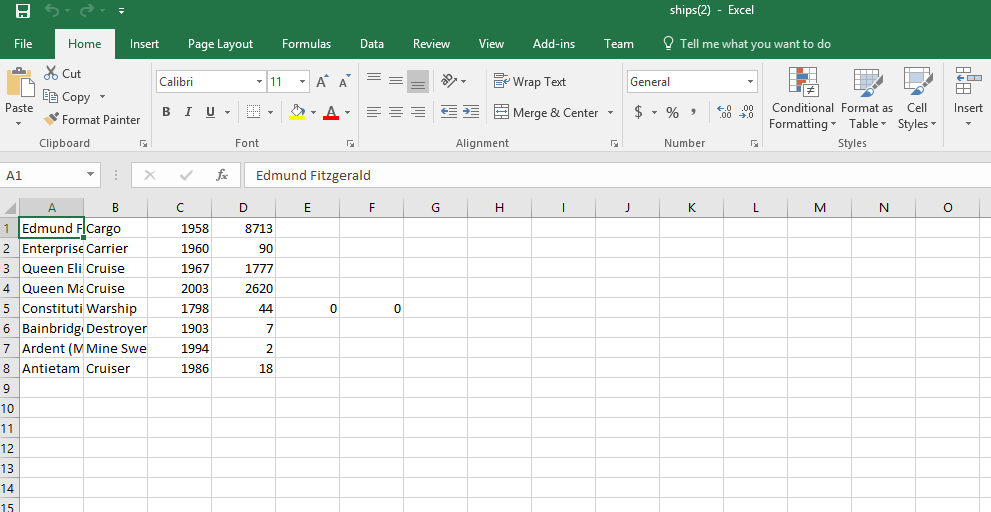Image resolution: width=991 pixels, height=512 pixels.
Task: Open the Alignment dialog launcher
Action: coord(614,144)
